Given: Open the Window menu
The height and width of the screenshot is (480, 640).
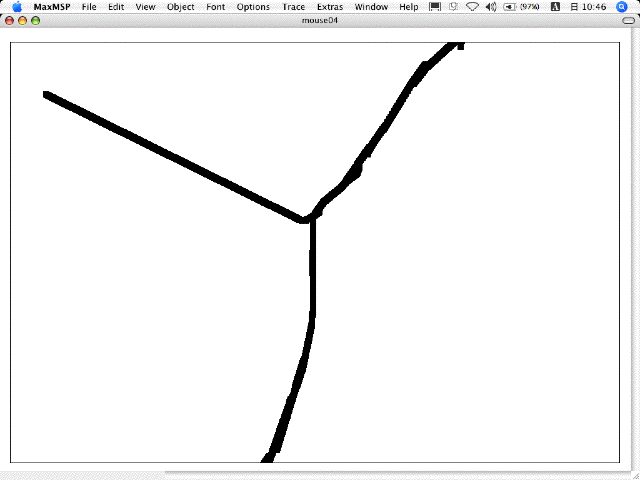Looking at the screenshot, I should tap(371, 7).
